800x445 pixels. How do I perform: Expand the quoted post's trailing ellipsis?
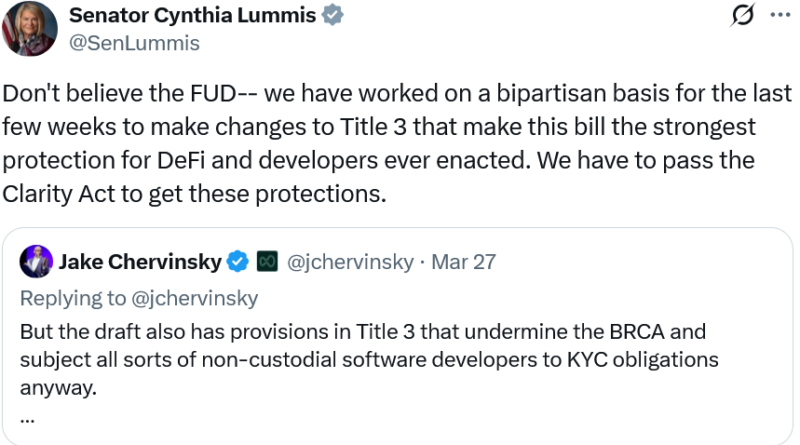tap(26, 415)
